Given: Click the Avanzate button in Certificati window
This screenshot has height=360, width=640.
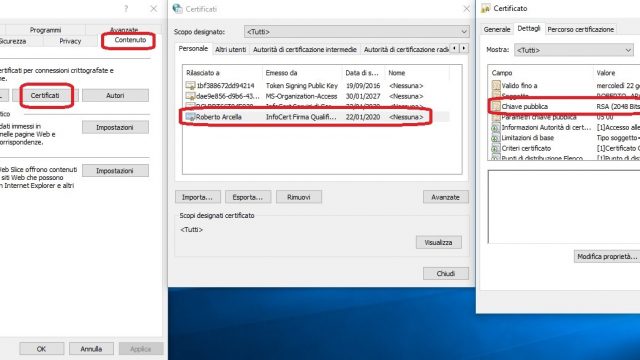Looking at the screenshot, I should pyautogui.click(x=445, y=197).
